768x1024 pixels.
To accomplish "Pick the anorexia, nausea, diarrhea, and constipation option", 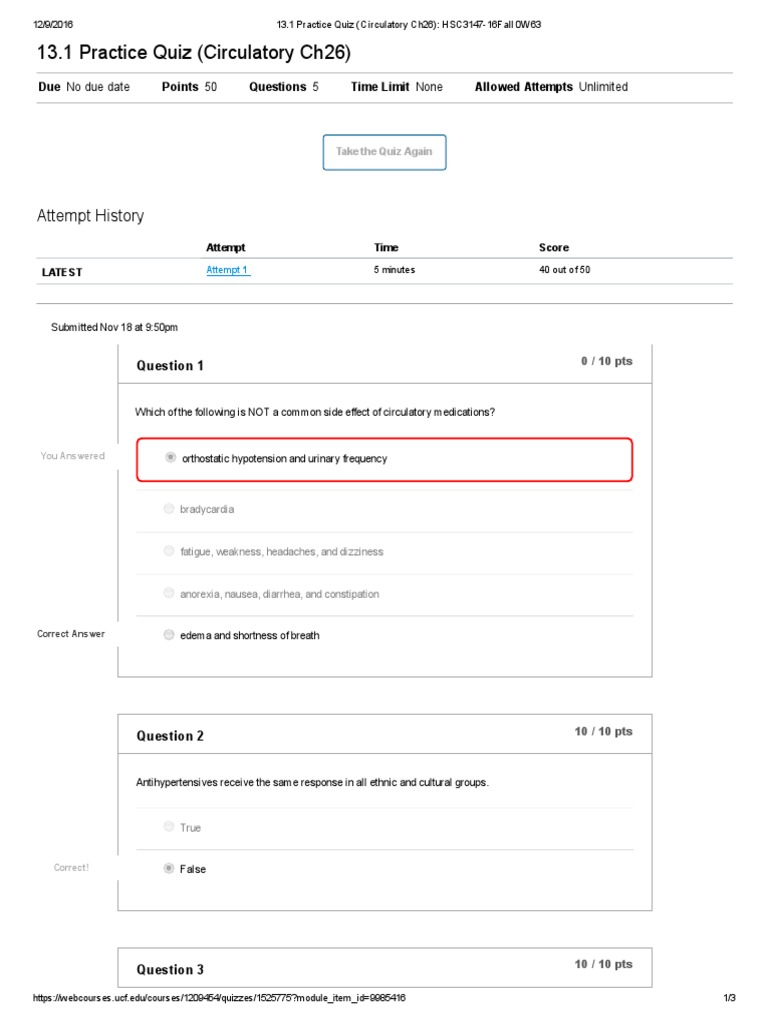I will tap(169, 593).
